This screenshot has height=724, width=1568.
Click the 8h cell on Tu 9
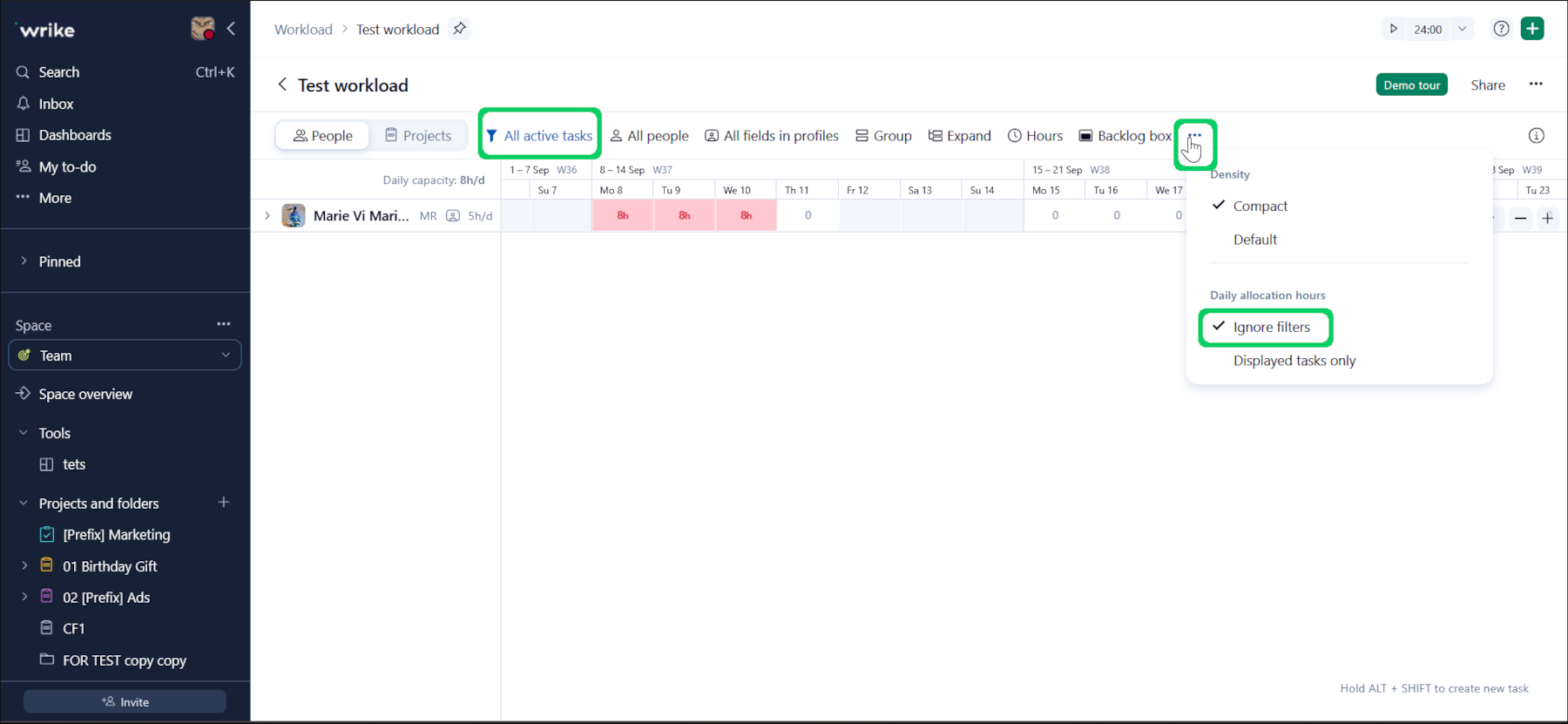pos(685,215)
